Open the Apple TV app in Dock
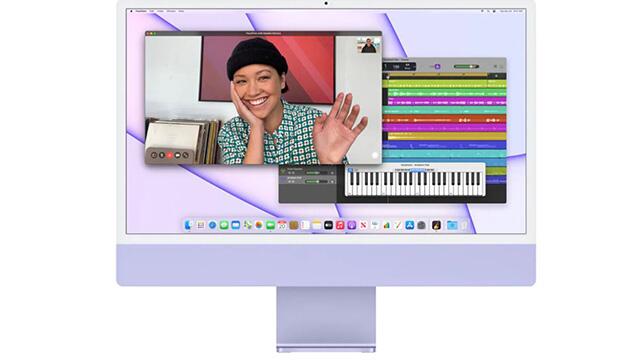 click(329, 225)
